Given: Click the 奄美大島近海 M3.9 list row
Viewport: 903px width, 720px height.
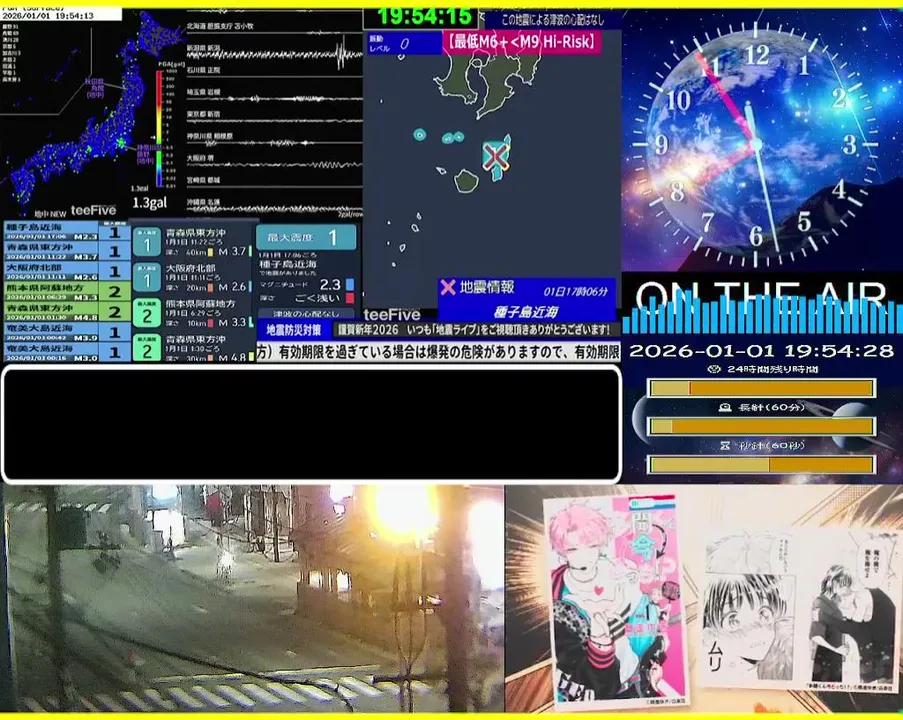Looking at the screenshot, I should (67, 331).
